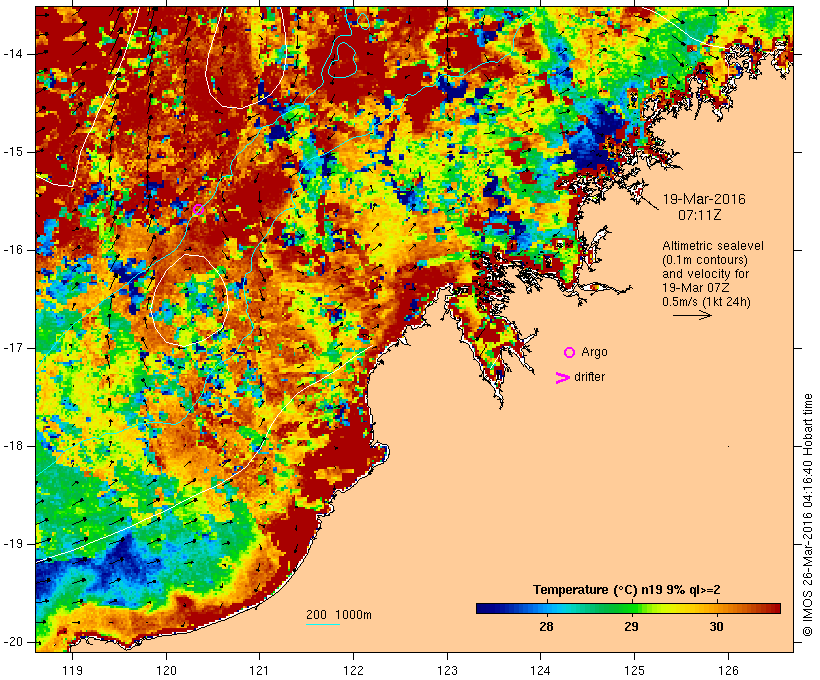Click longitude label '121'
This screenshot has height=680, width=820.
[259, 671]
